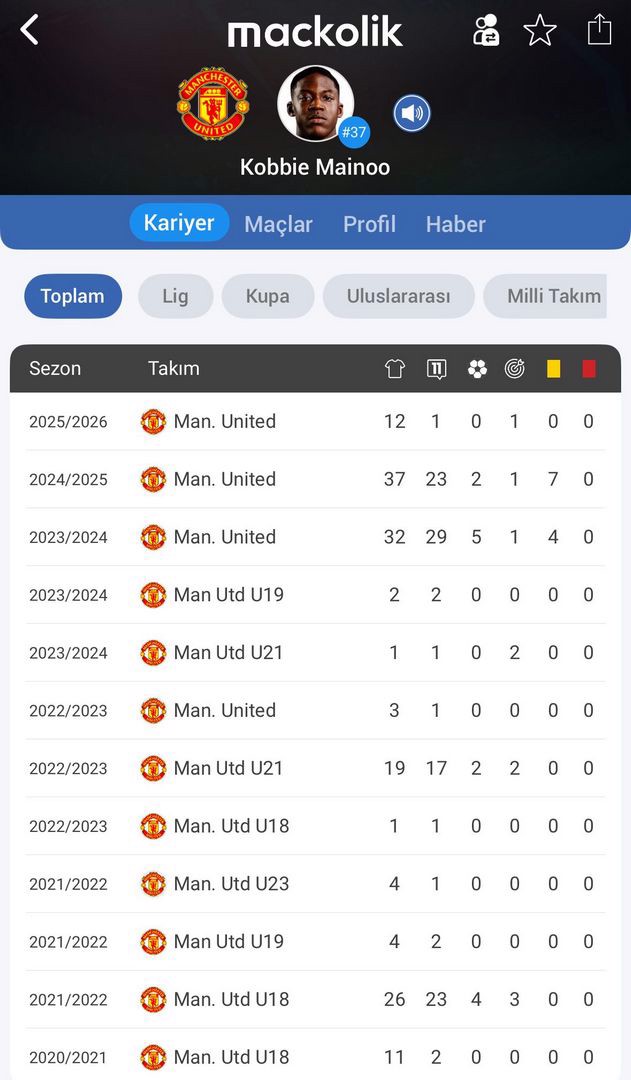This screenshot has height=1080, width=631.
Task: Open the Profil tab
Action: pos(369,224)
